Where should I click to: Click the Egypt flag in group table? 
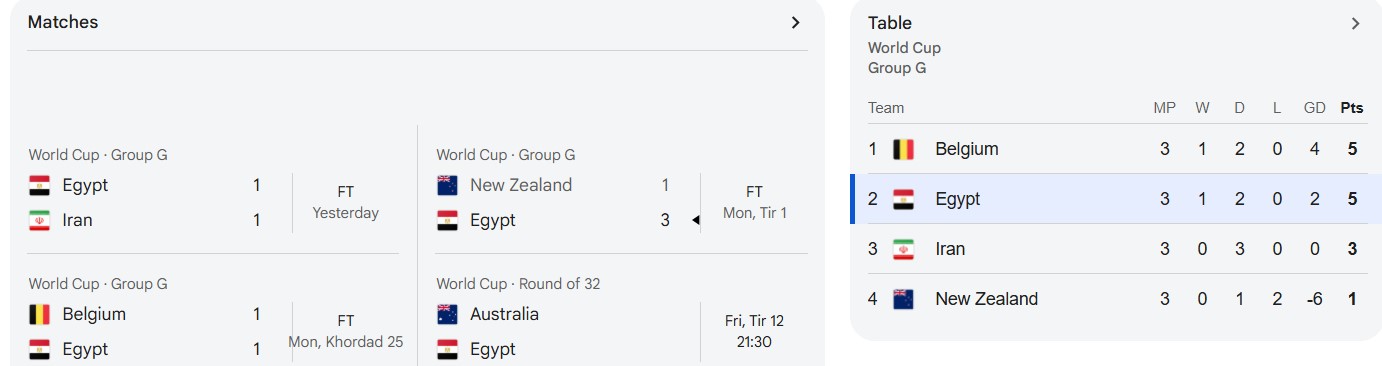(x=903, y=199)
